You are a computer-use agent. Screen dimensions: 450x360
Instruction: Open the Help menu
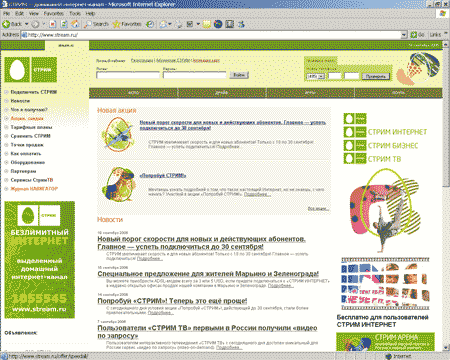pyautogui.click(x=90, y=14)
